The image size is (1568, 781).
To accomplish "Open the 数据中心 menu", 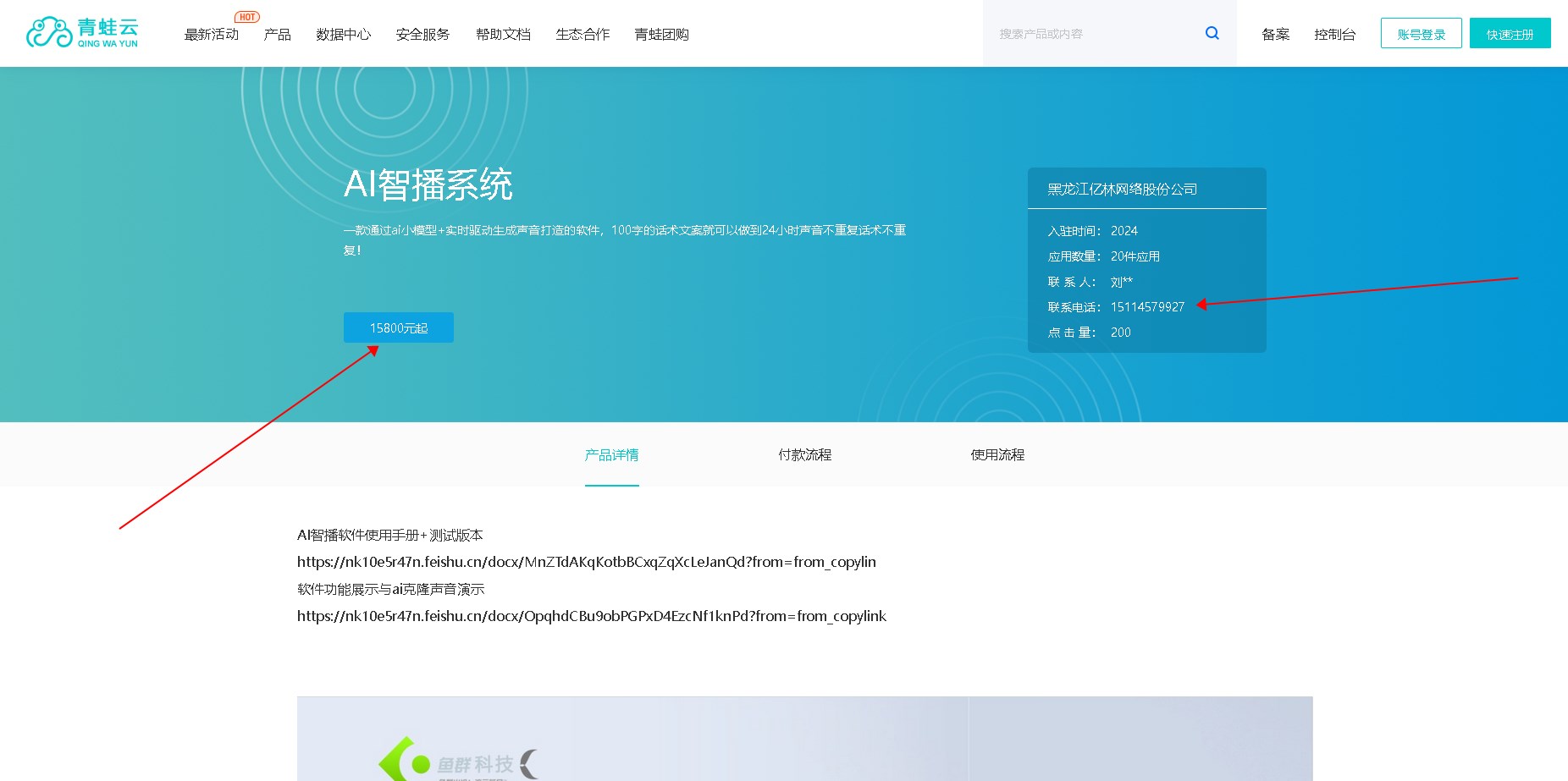I will click(x=343, y=35).
